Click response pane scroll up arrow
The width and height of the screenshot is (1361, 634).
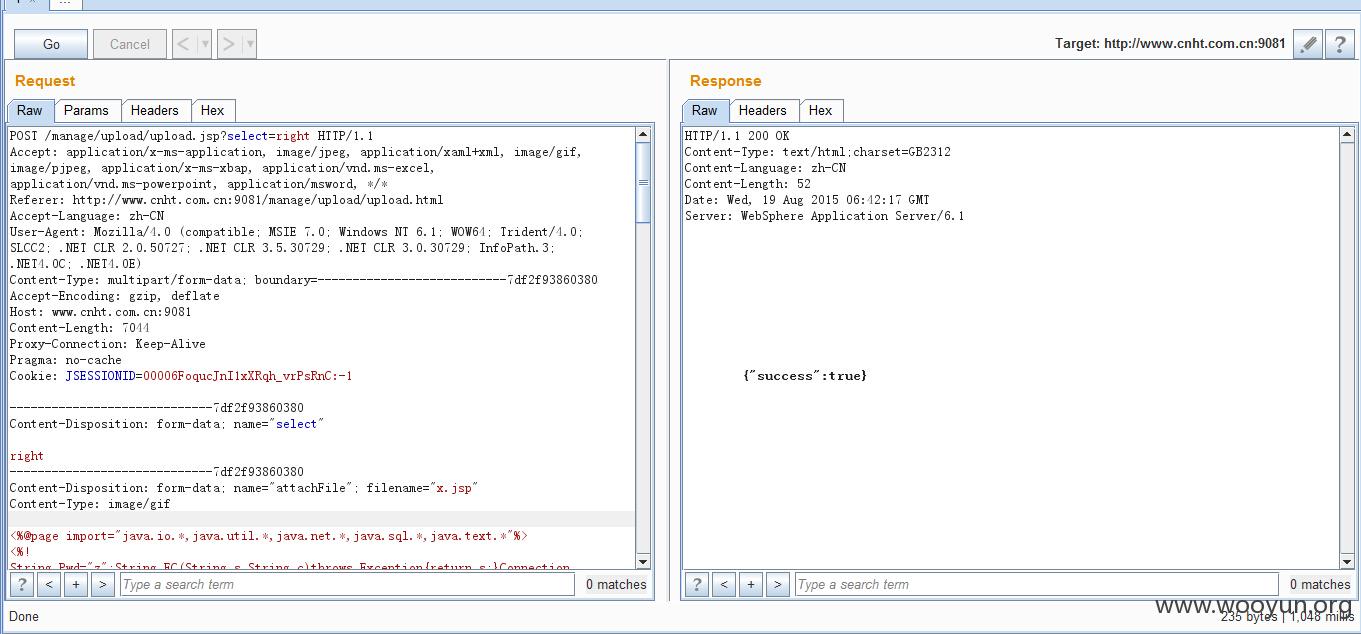coord(1347,135)
